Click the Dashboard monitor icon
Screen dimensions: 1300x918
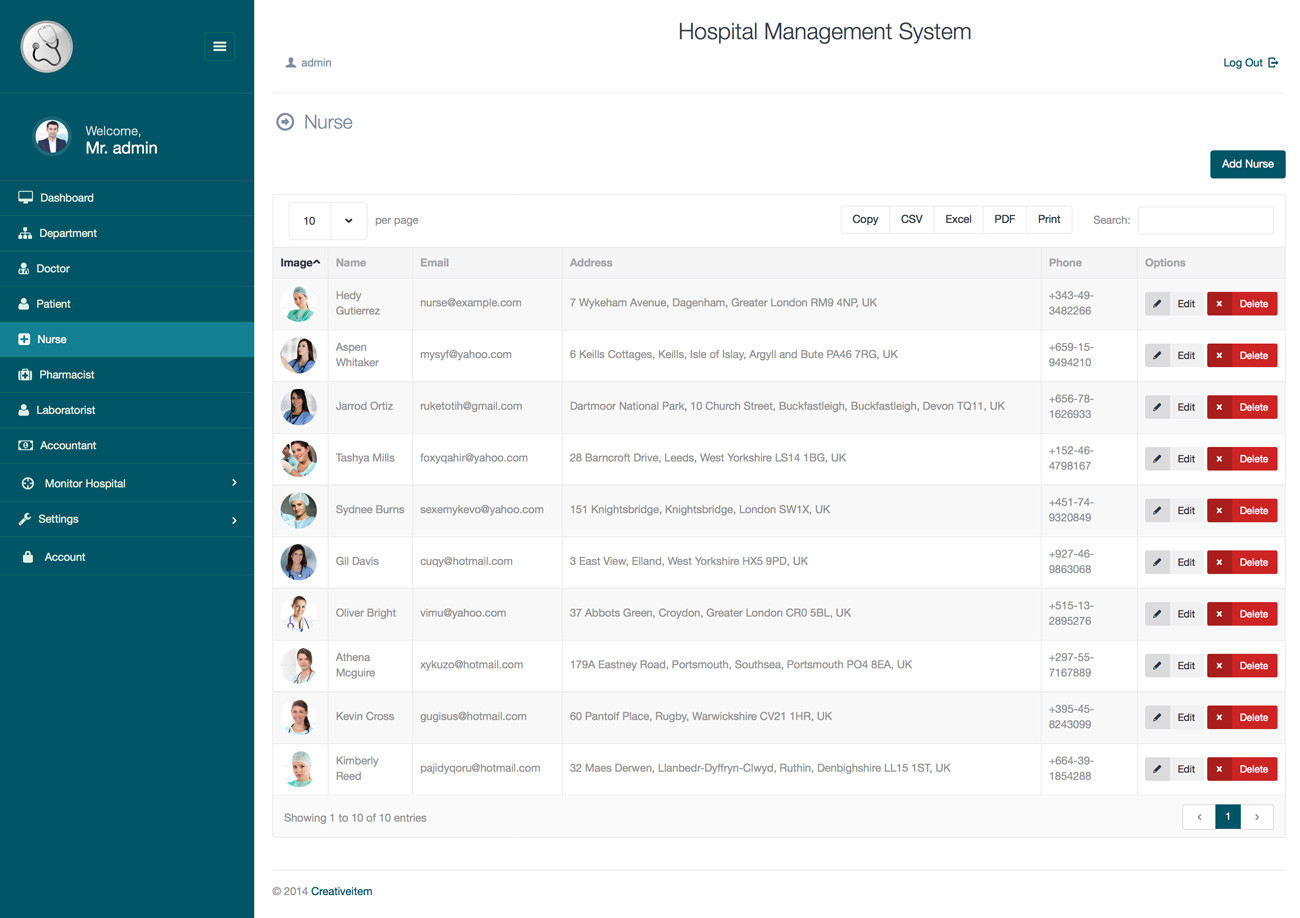[x=26, y=198]
